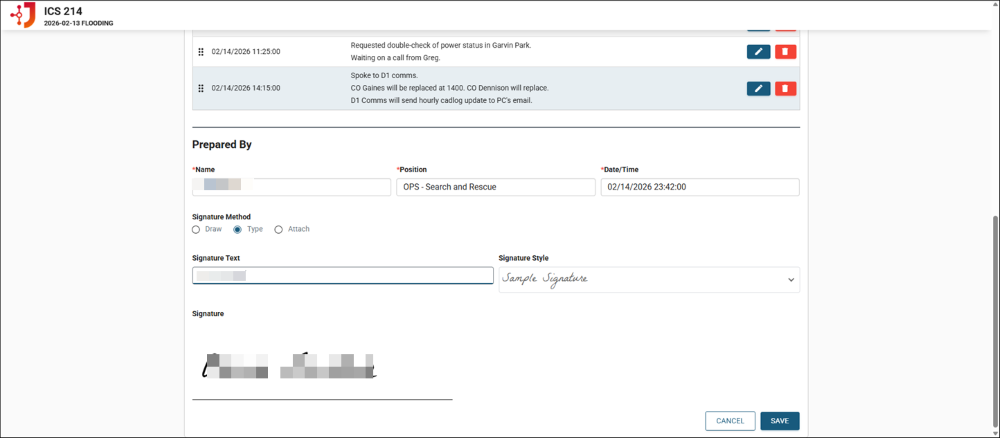Select the Type signature method

coord(238,229)
